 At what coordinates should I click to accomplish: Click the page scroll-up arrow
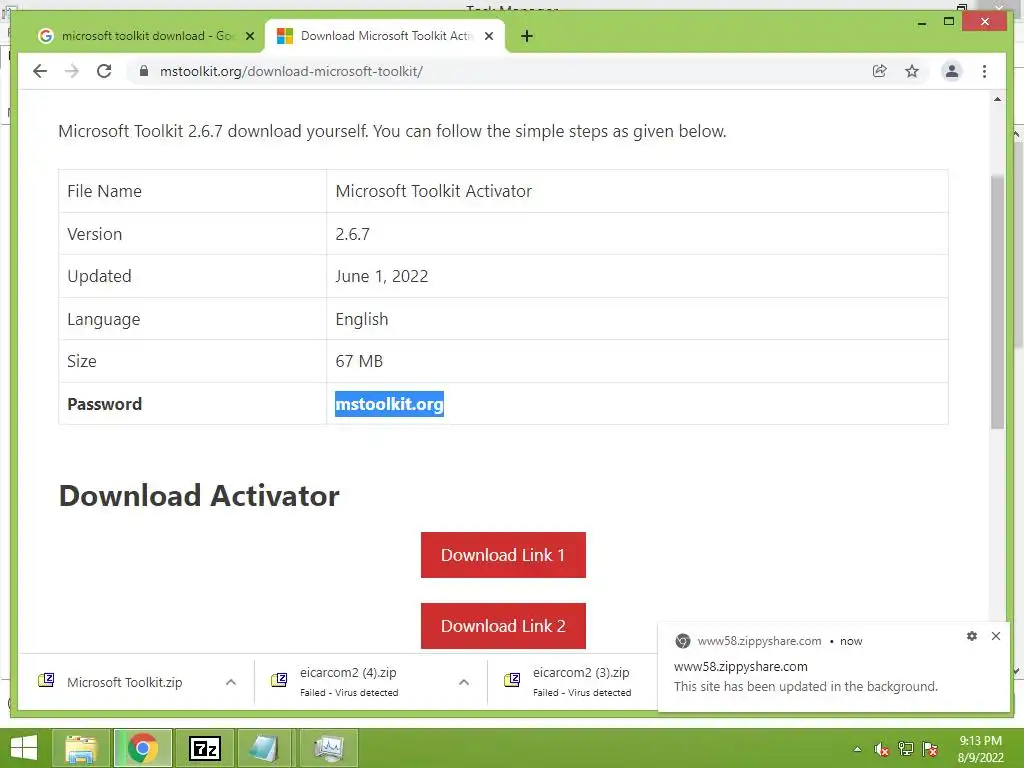point(997,99)
